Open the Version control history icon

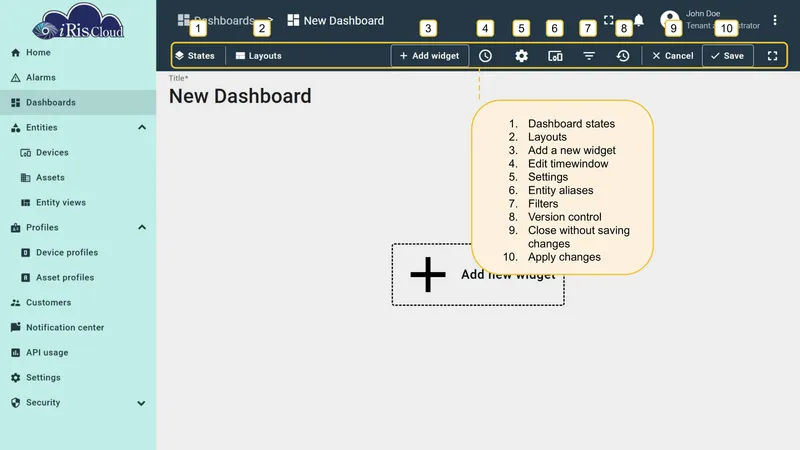(x=623, y=56)
